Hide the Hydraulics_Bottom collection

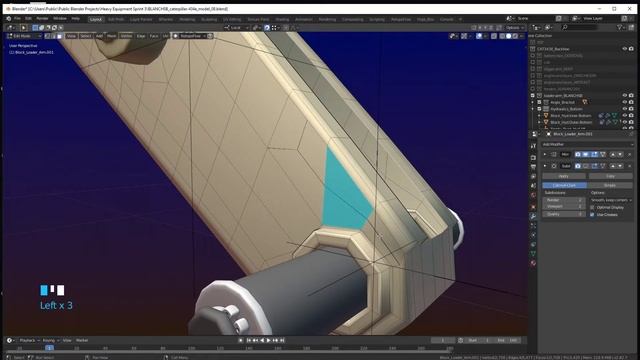pos(624,109)
